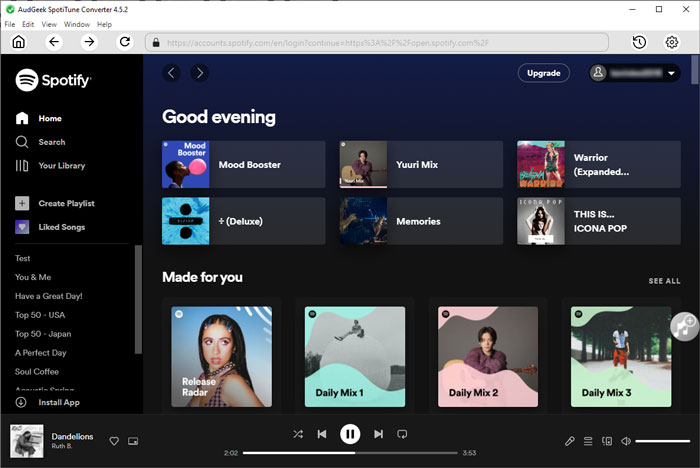Open the Window menu
Viewport: 700px width, 468px height.
[77, 24]
